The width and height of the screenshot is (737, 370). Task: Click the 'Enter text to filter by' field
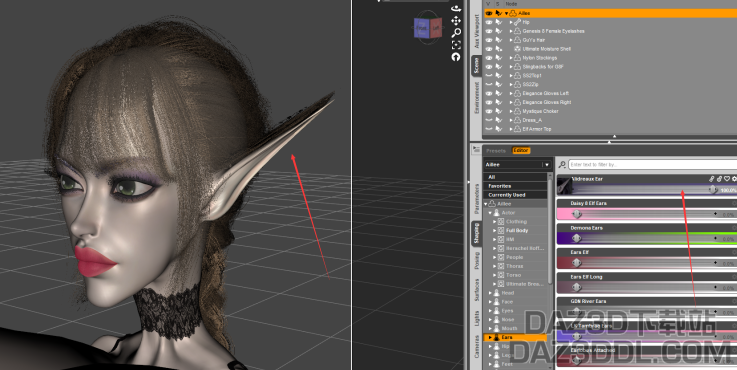(x=652, y=165)
